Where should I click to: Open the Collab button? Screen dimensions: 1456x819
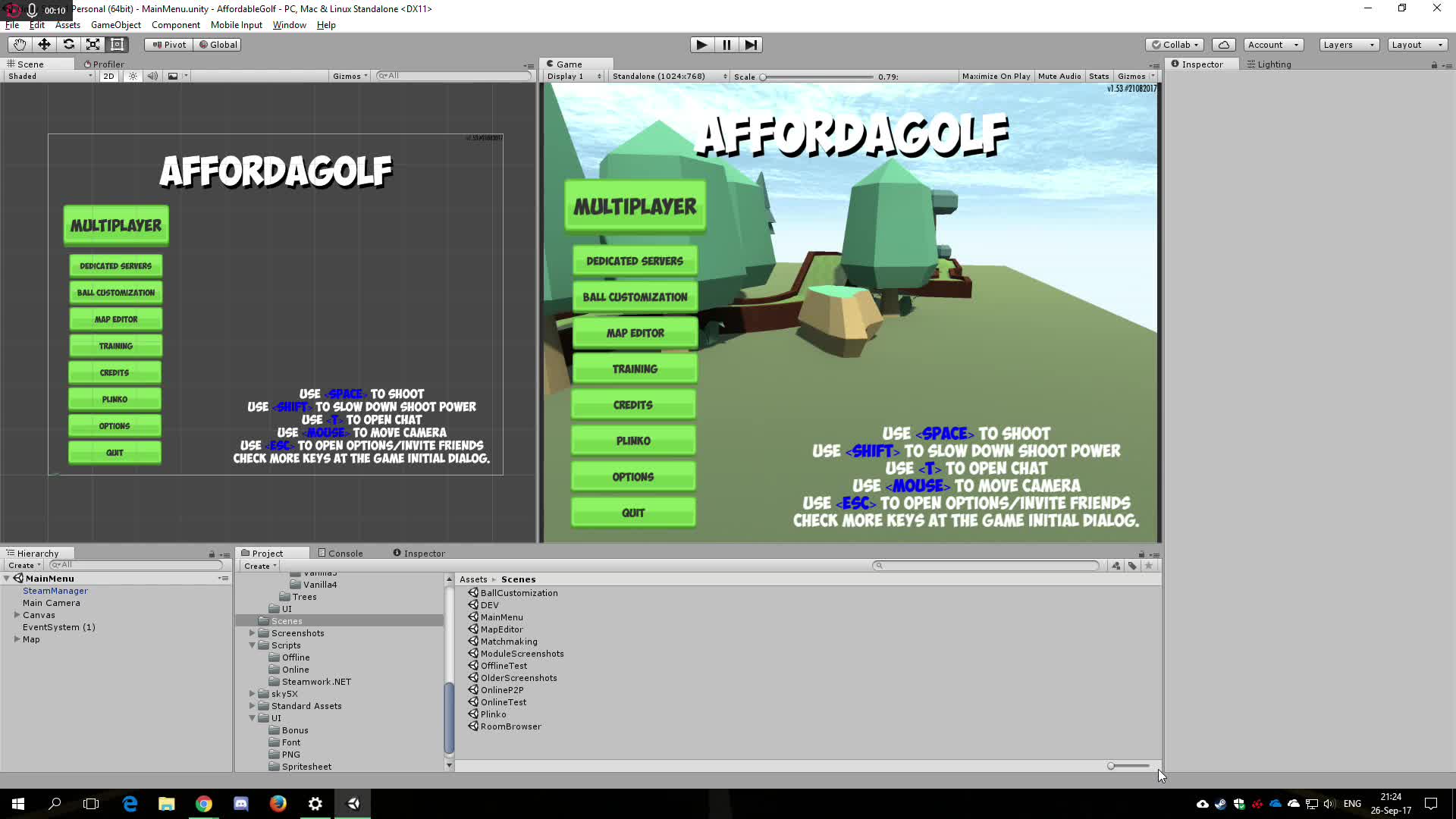pyautogui.click(x=1175, y=45)
